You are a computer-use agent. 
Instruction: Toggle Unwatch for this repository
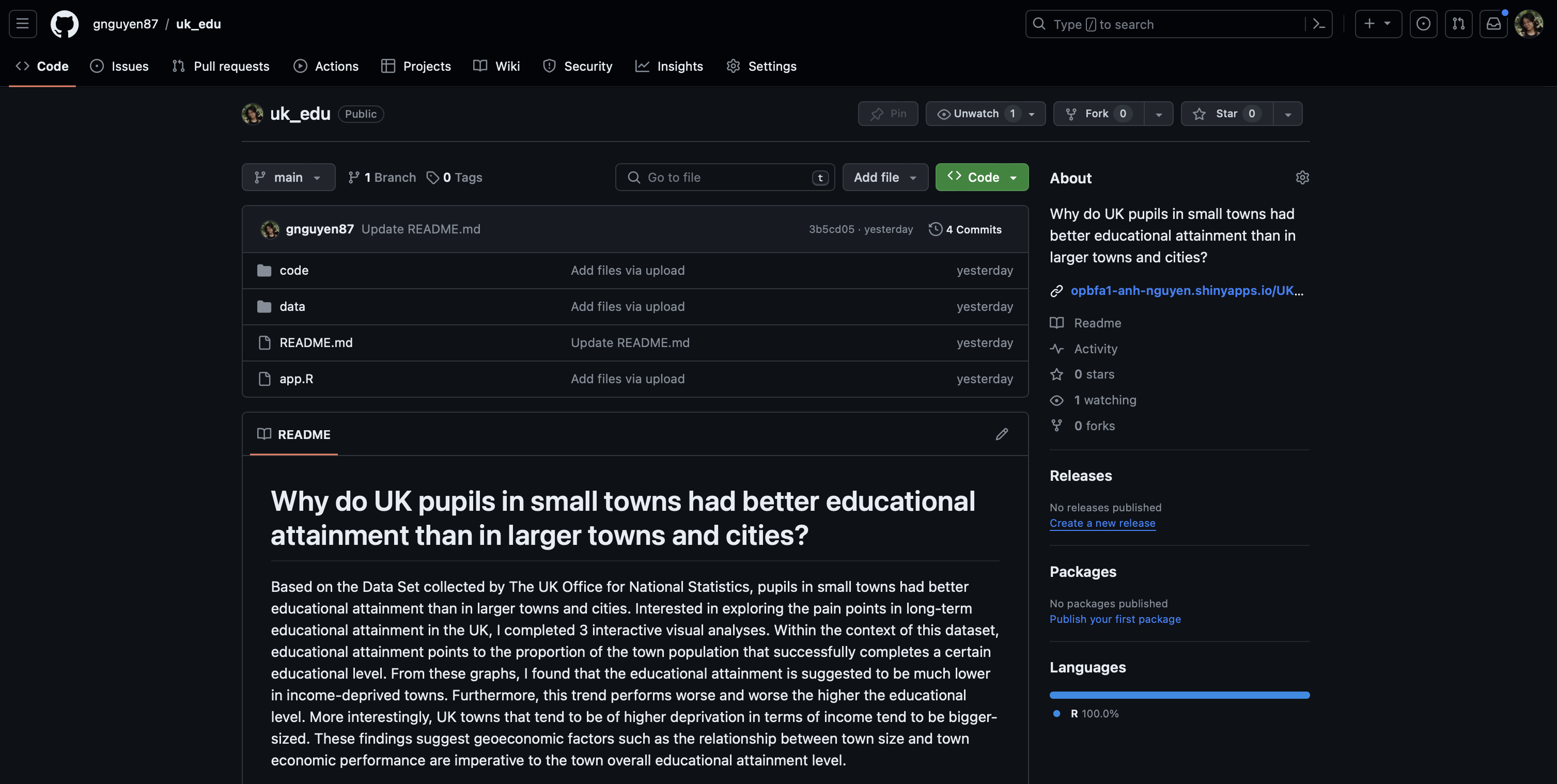pos(975,114)
